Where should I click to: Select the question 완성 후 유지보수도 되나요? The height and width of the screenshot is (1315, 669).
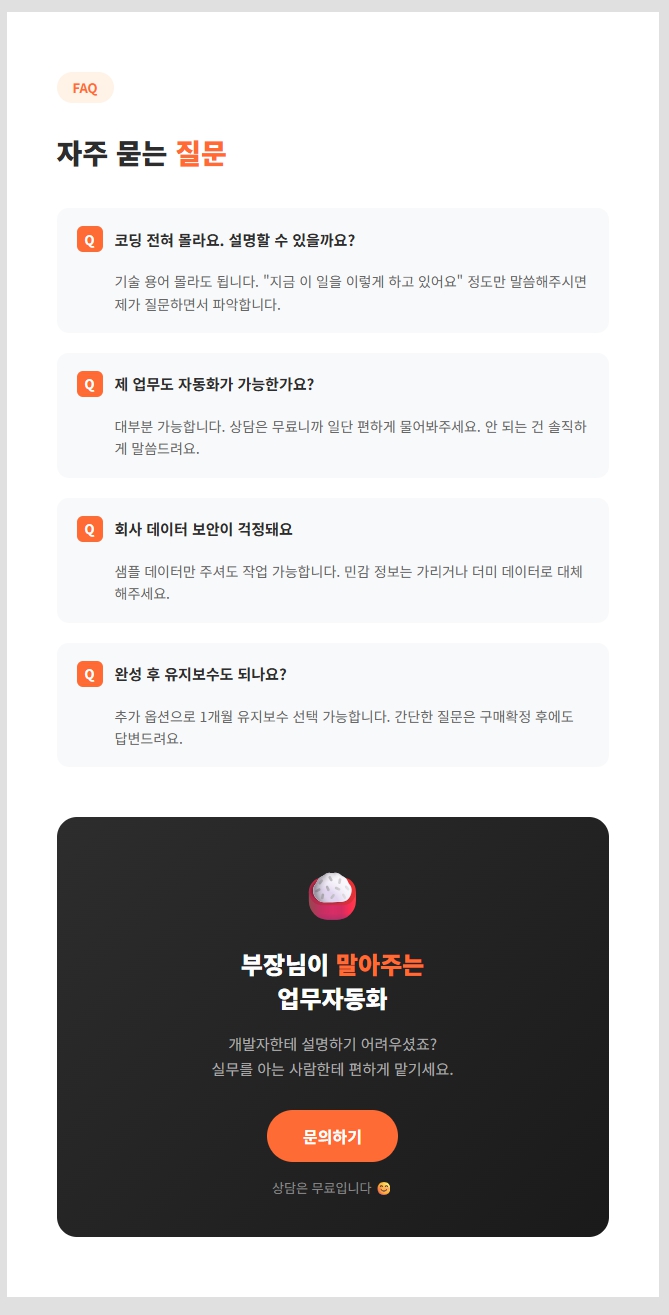[201, 674]
